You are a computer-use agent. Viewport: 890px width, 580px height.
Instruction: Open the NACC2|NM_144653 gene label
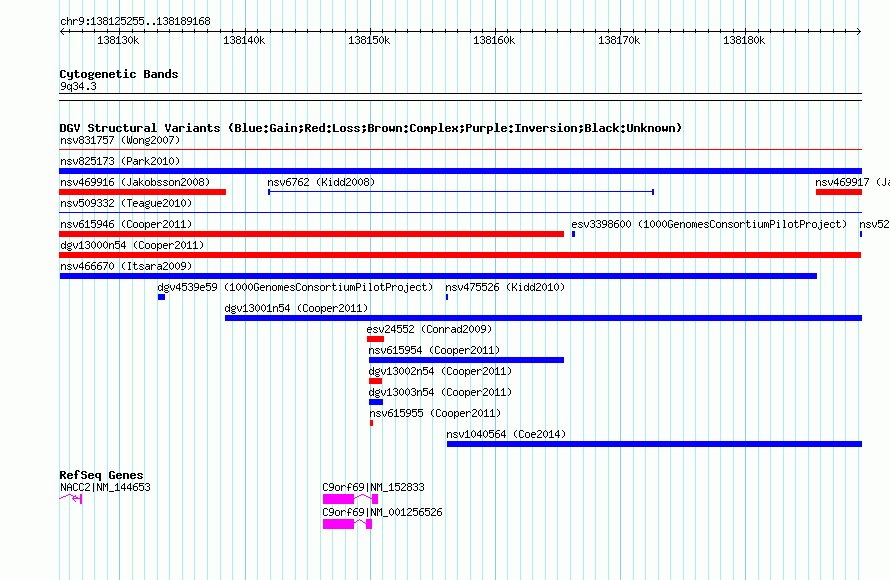105,487
